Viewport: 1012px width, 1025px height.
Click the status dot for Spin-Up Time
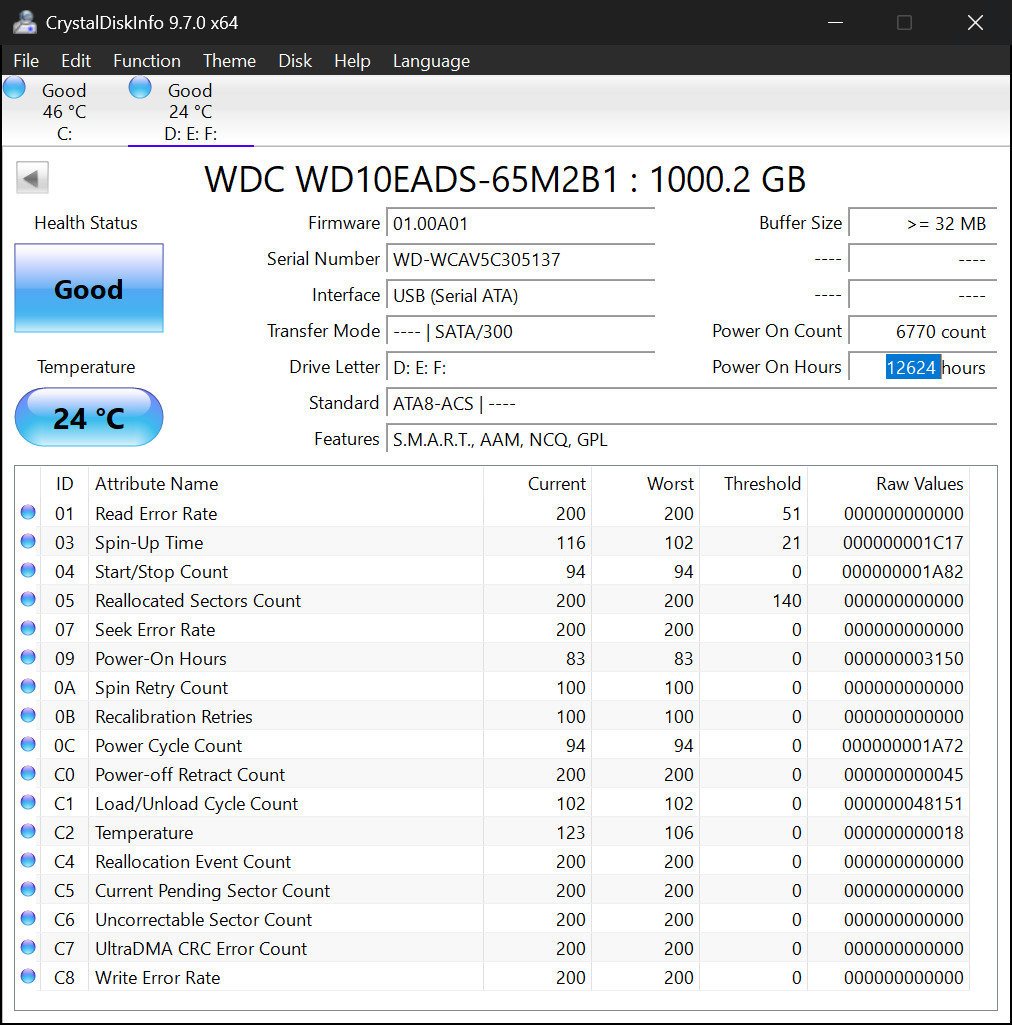[x=28, y=541]
